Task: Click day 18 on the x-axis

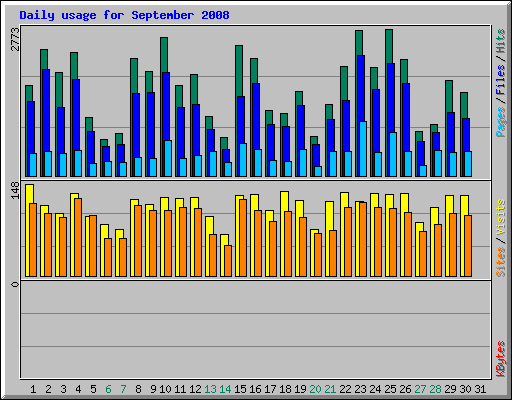Action: point(285,389)
